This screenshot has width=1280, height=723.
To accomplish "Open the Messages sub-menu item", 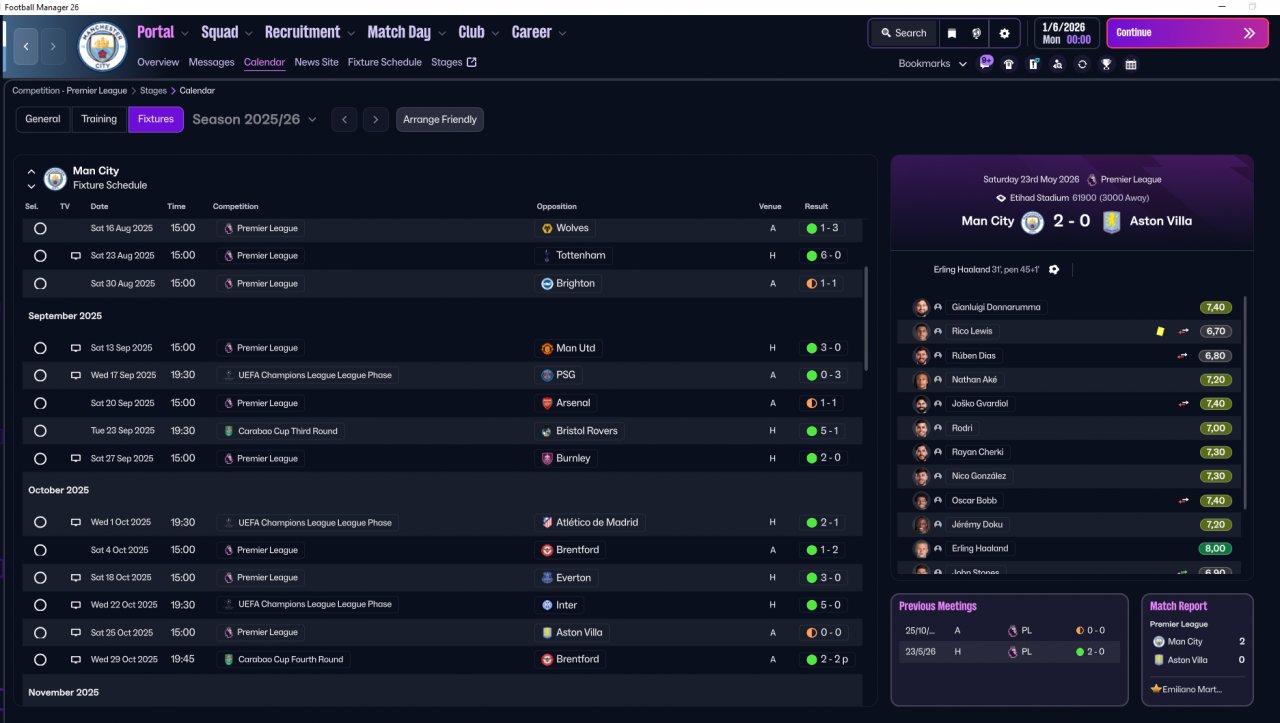I will (211, 62).
